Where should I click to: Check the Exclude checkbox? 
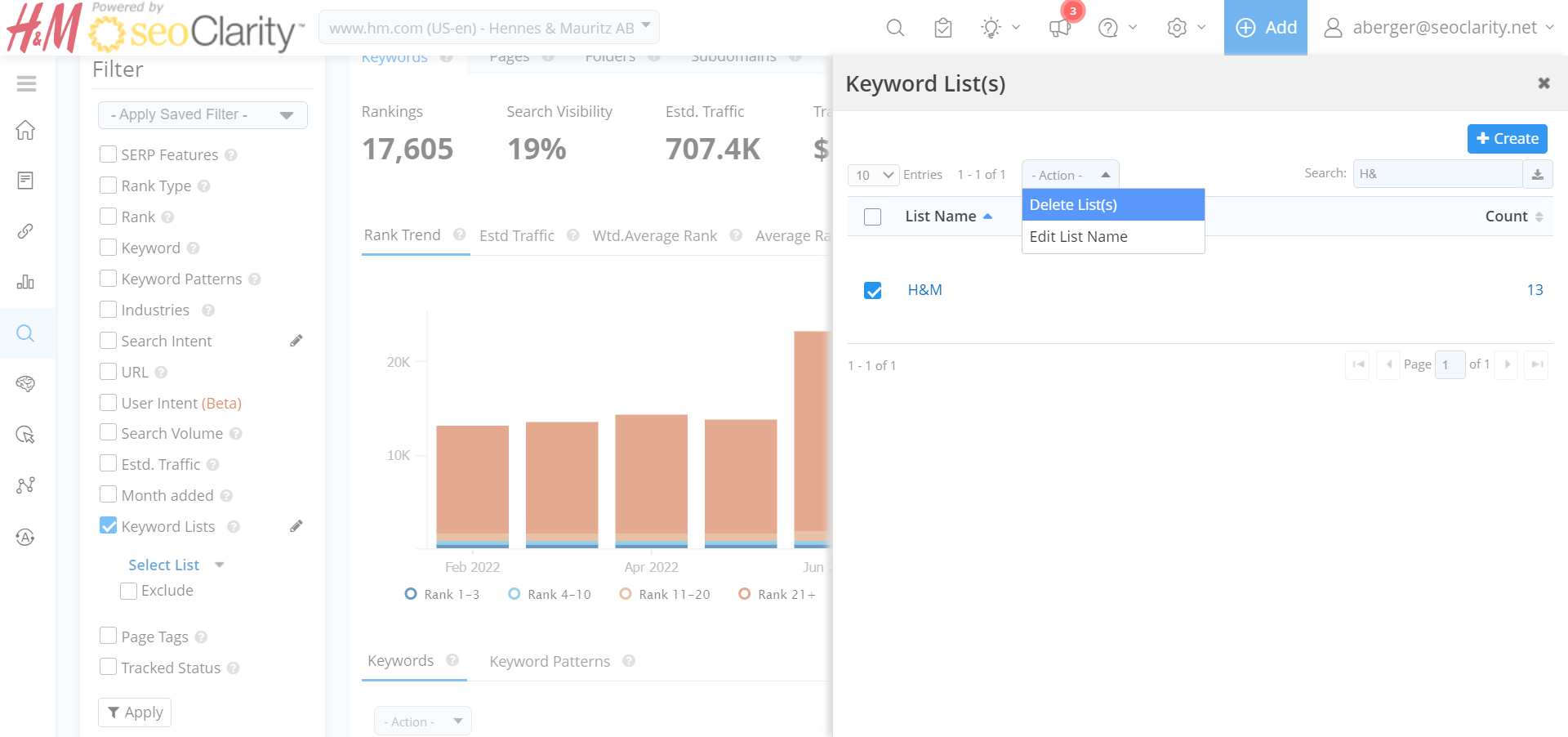click(128, 591)
